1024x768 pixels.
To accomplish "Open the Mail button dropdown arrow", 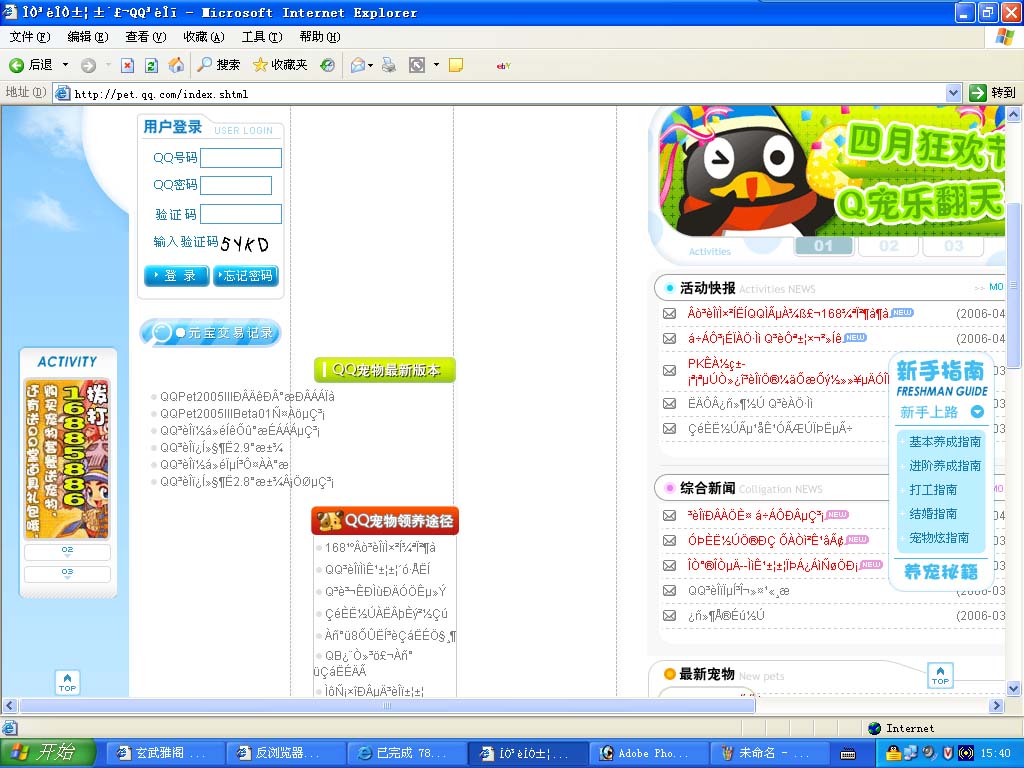I will click(x=369, y=65).
